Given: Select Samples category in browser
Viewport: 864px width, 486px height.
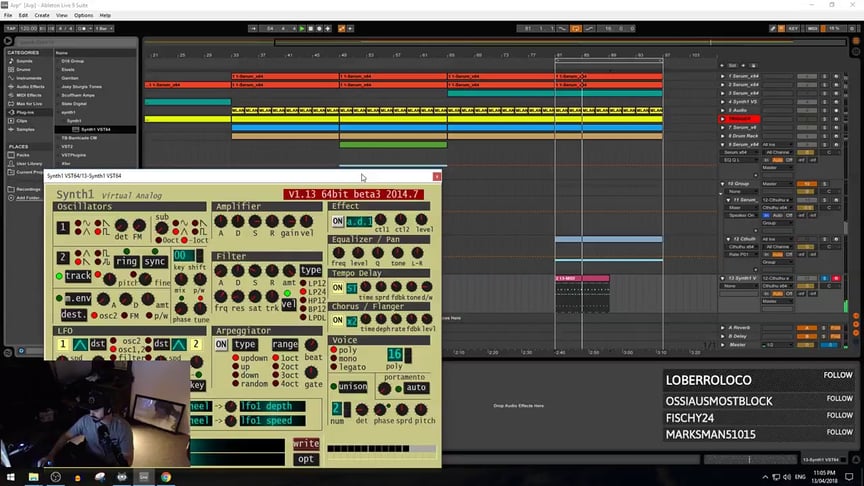Looking at the screenshot, I should (x=25, y=129).
